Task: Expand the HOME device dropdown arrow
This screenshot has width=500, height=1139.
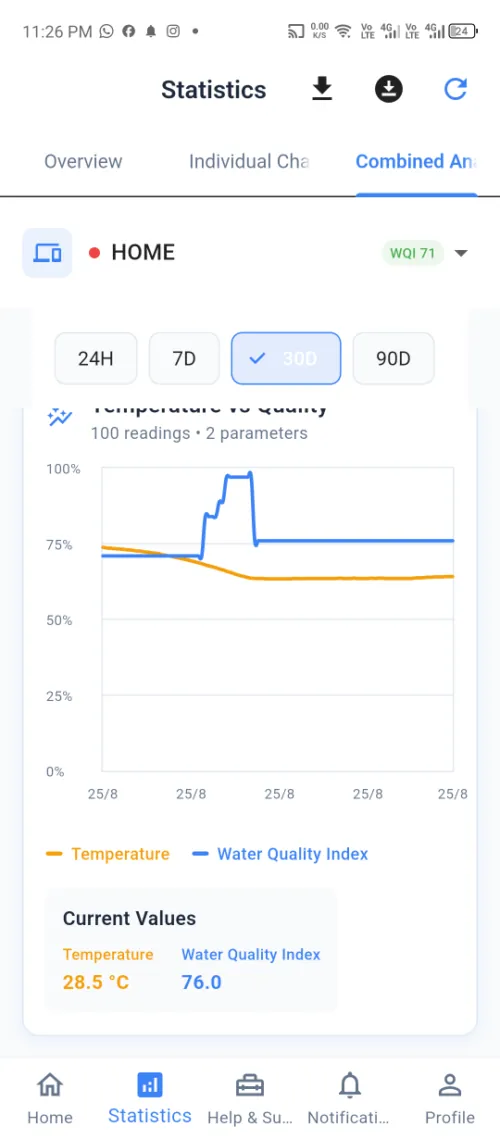Action: click(x=461, y=253)
